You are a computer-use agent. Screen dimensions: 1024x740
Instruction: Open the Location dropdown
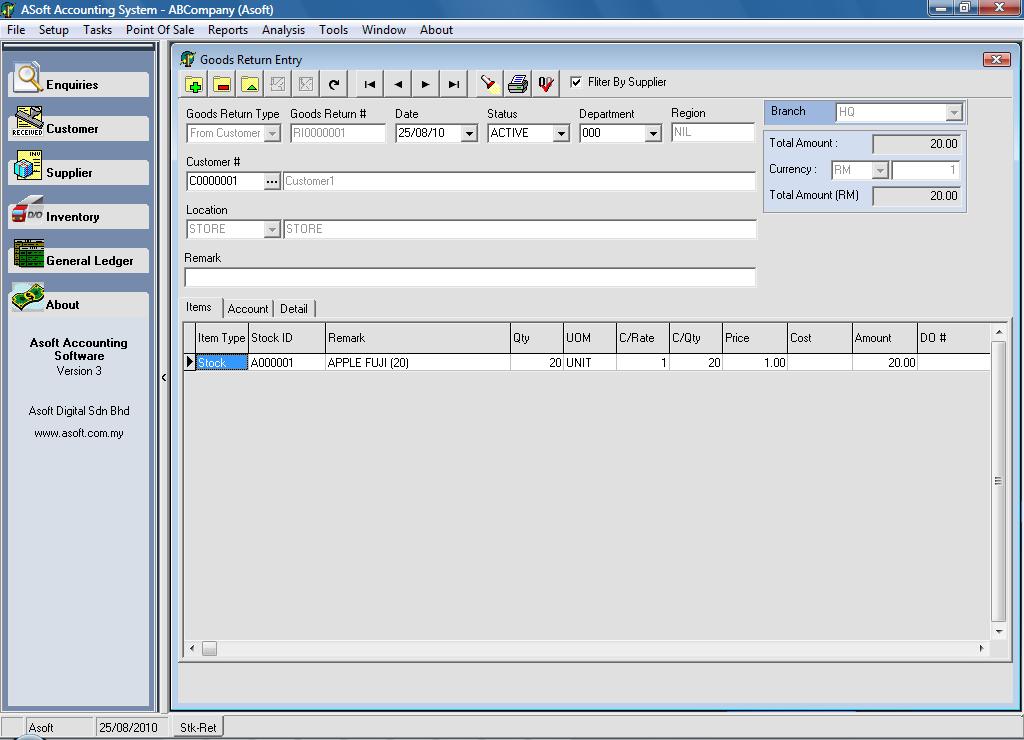272,229
